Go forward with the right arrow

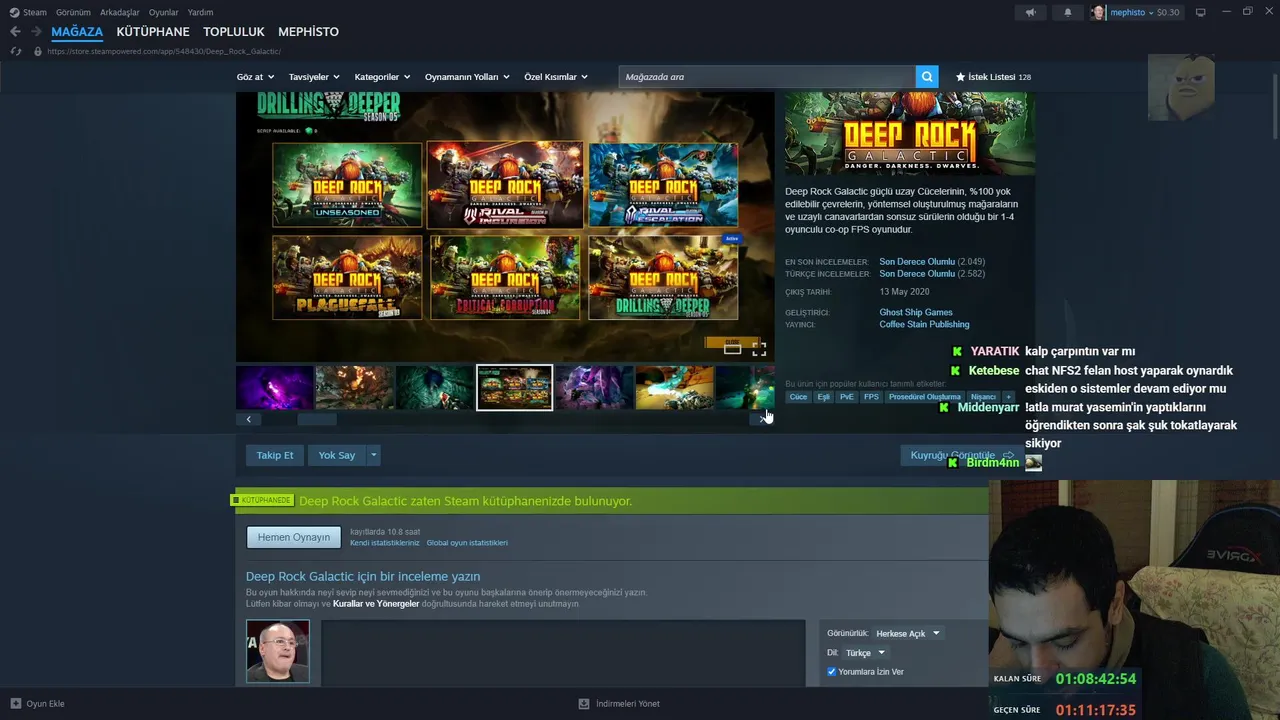(36, 32)
